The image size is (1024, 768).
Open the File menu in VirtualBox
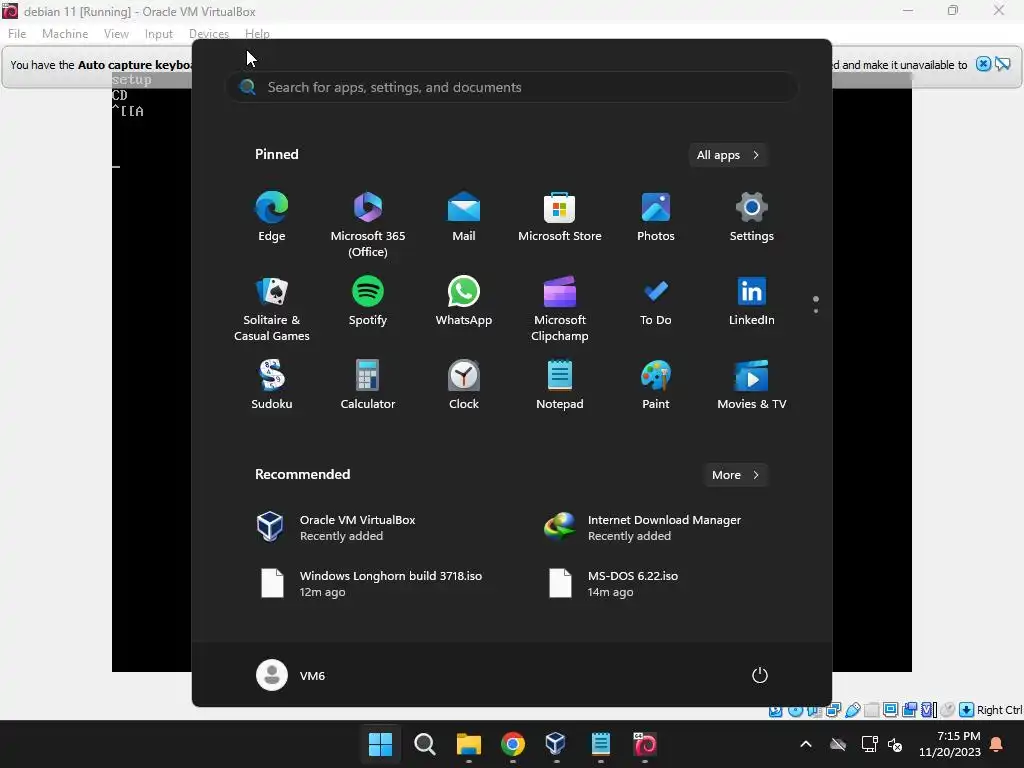(17, 33)
